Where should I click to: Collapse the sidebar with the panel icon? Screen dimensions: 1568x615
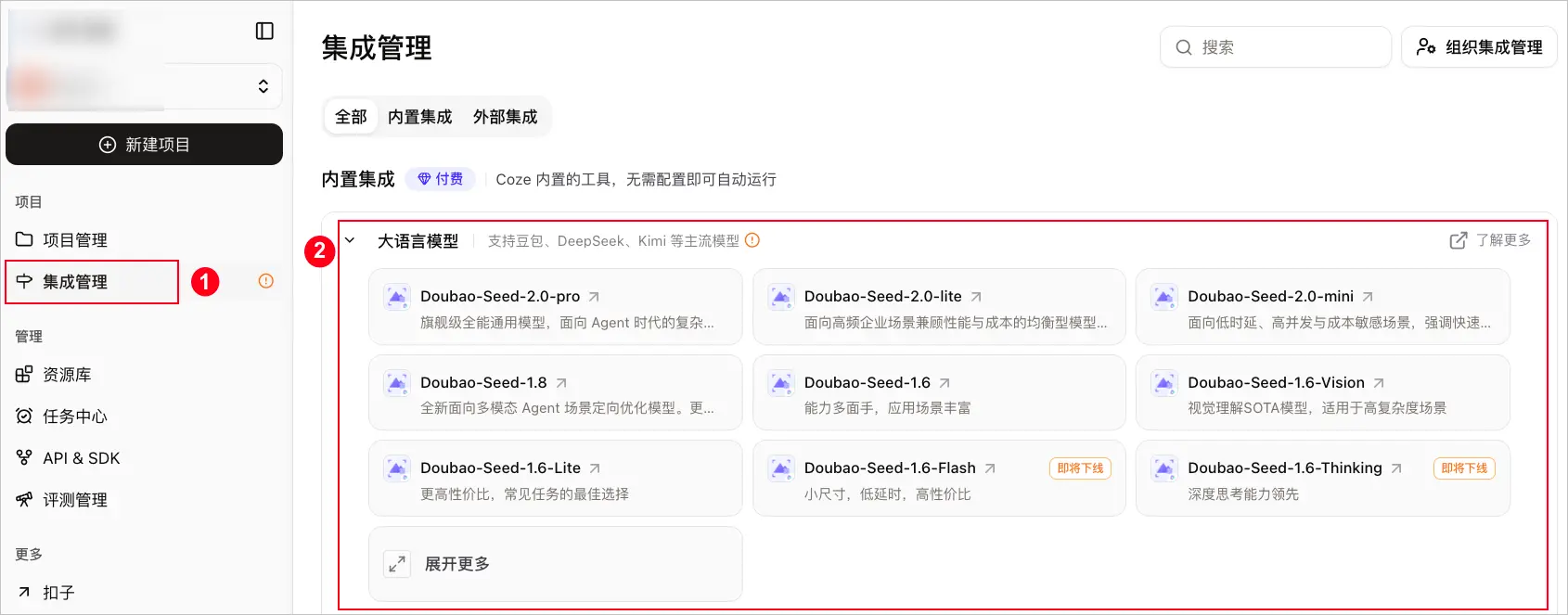click(x=264, y=31)
